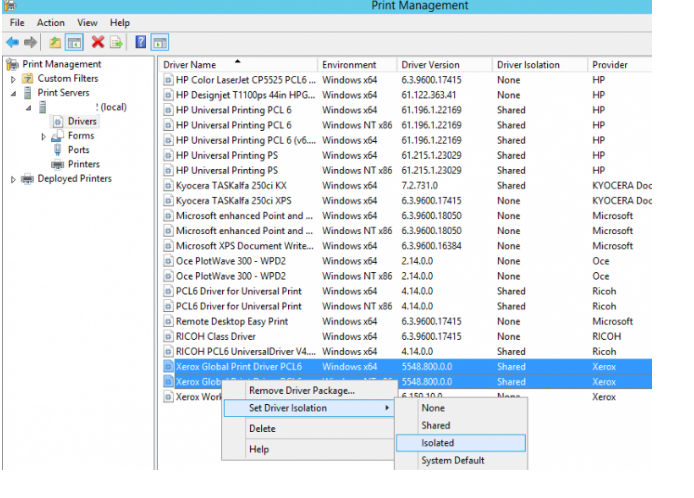Click the Drivers node icon
The image size is (694, 498).
tap(58, 121)
